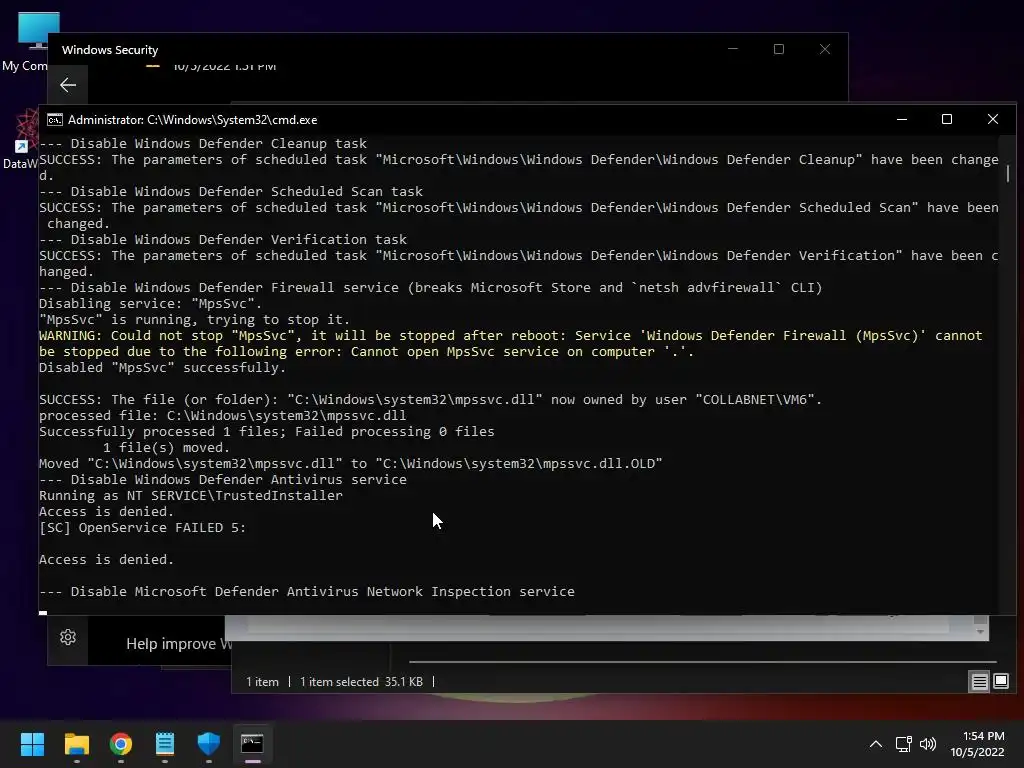Click the "[SC] OpenService FAILED 5:" line
The width and height of the screenshot is (1024, 768).
click(142, 528)
